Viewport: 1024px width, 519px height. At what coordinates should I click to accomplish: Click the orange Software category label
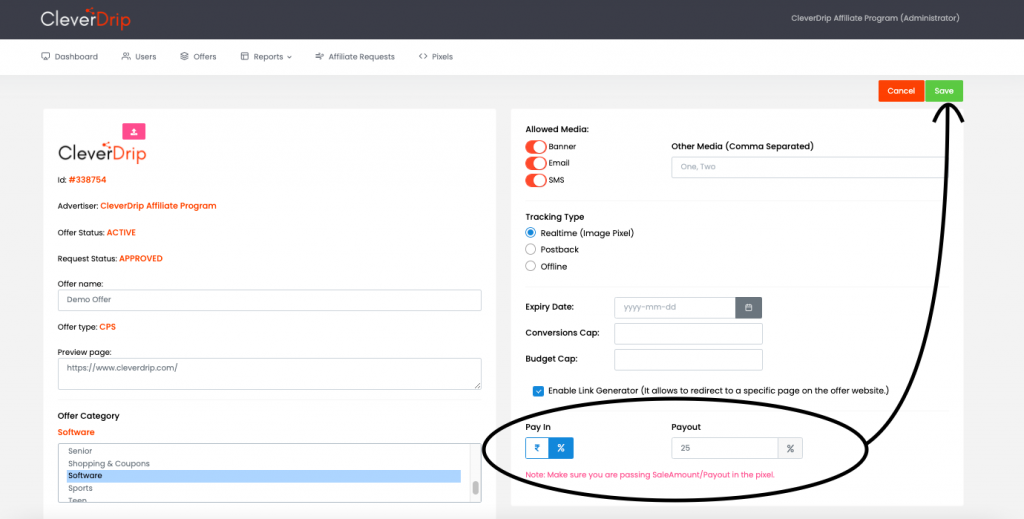(x=76, y=432)
